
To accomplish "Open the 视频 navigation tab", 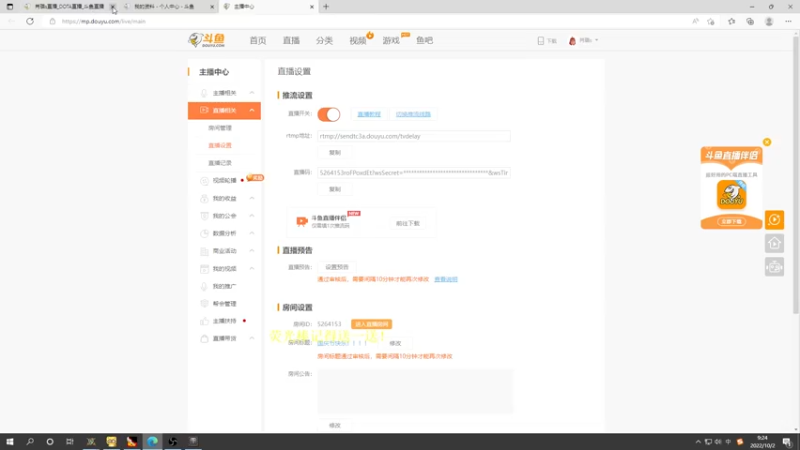I will [x=358, y=40].
